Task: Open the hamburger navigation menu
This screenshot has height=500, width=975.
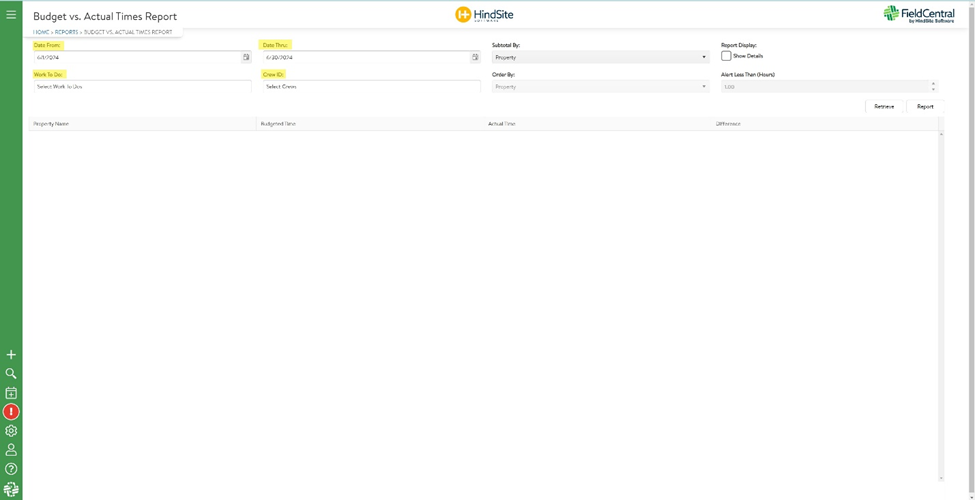Action: coord(11,14)
